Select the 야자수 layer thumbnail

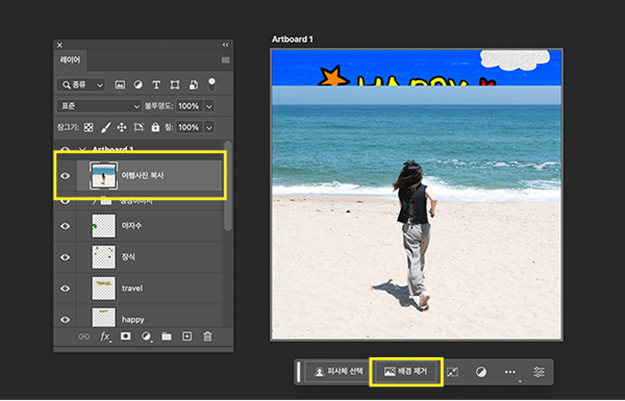pyautogui.click(x=103, y=227)
